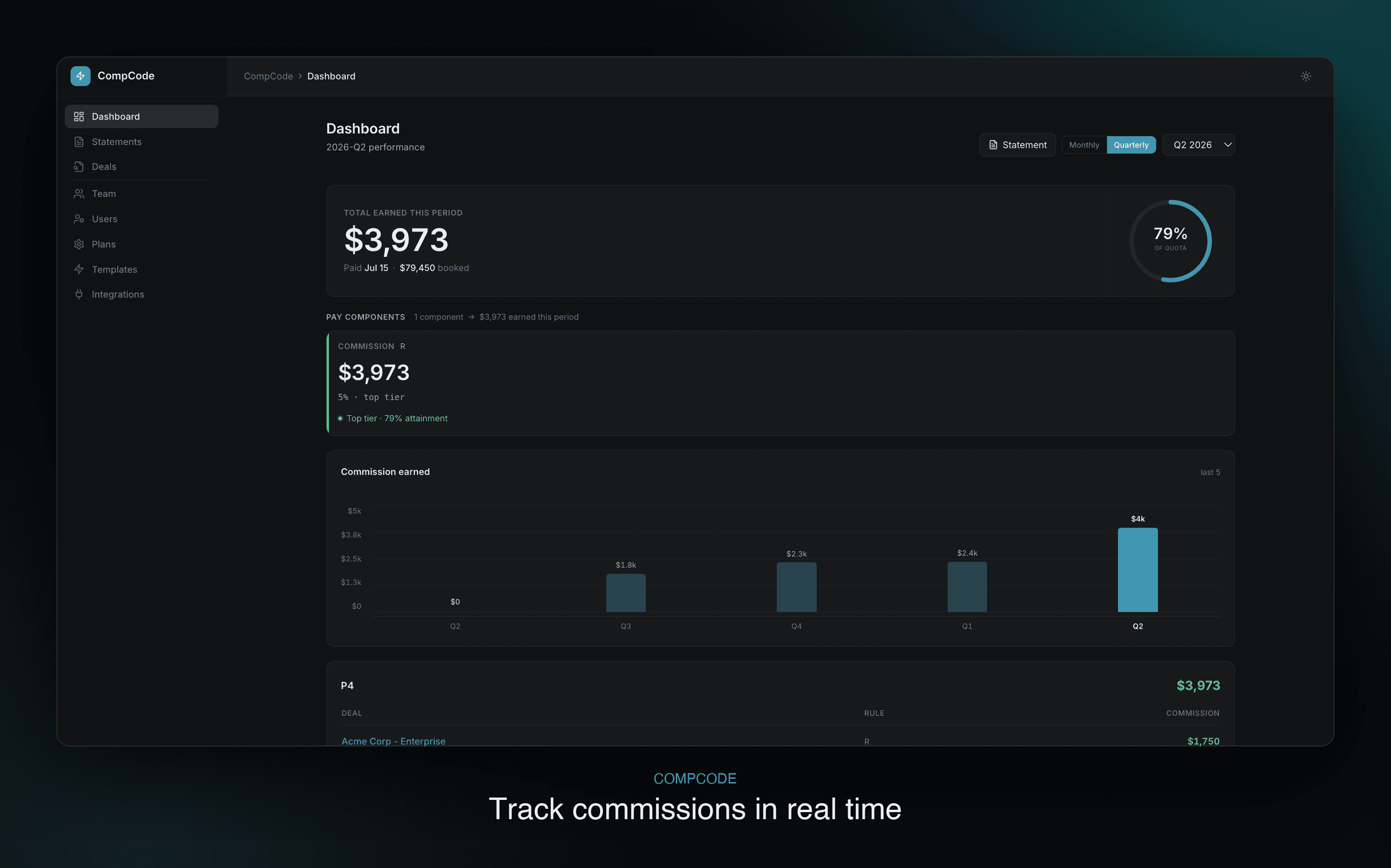Screen dimensions: 1391x868
Task: Open Acme Corp - Enterprise deal link
Action: point(393,741)
